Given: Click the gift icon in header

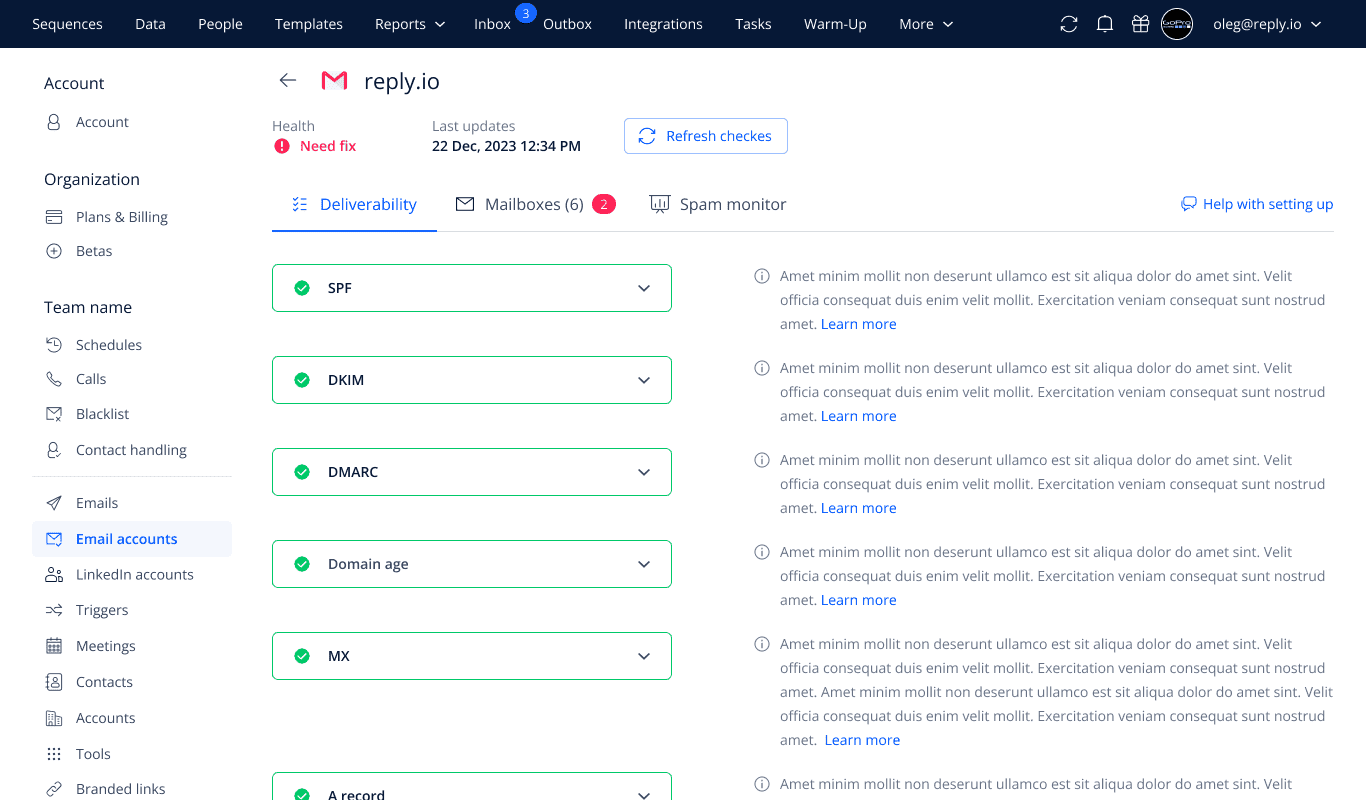Looking at the screenshot, I should tap(1141, 24).
